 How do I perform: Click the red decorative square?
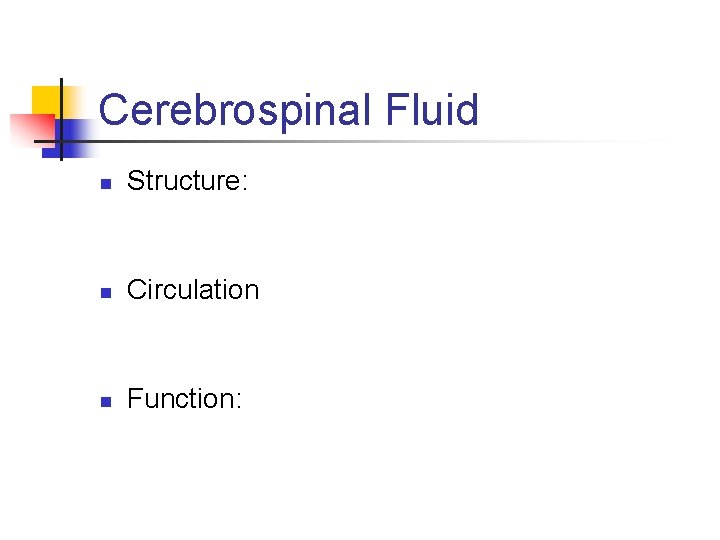(x=28, y=127)
